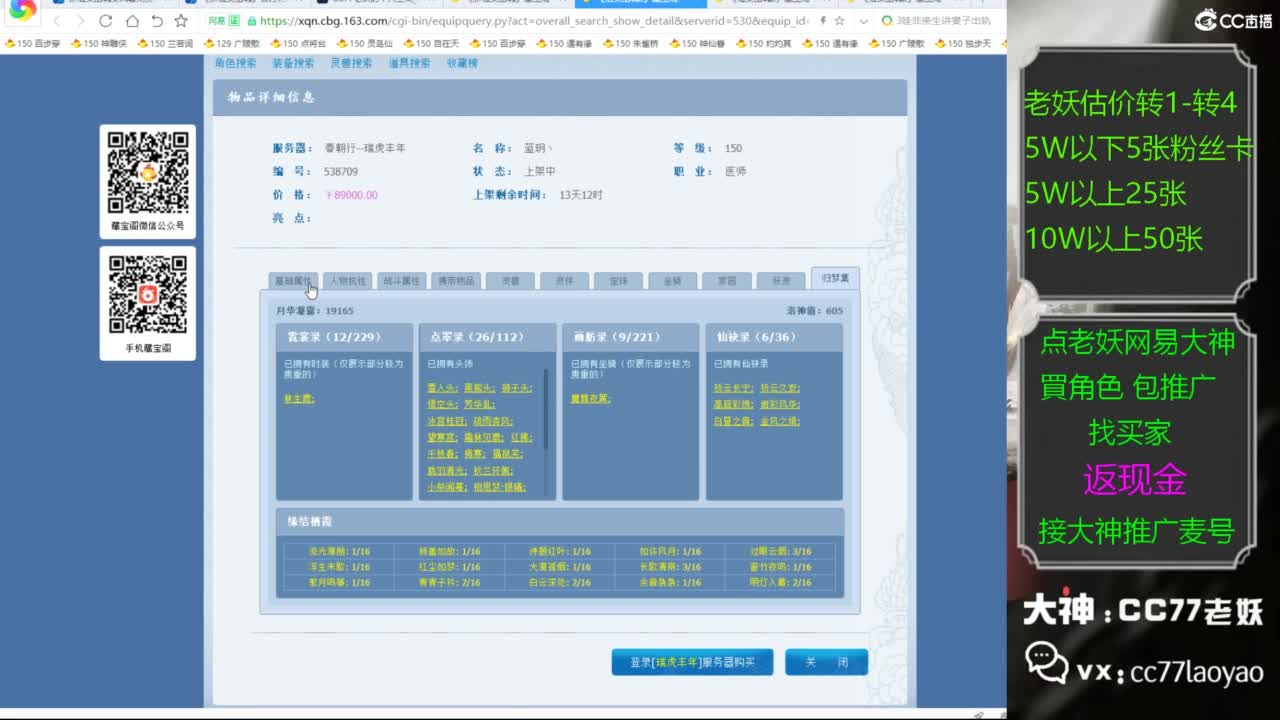Click the 点翠录 (26/112) card header

pyautogui.click(x=486, y=337)
